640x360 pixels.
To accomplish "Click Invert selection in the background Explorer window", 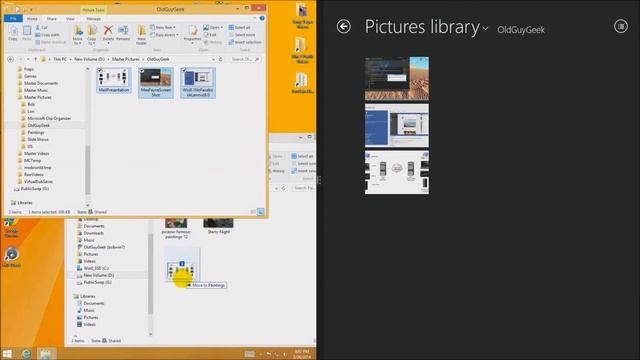I will click(304, 171).
